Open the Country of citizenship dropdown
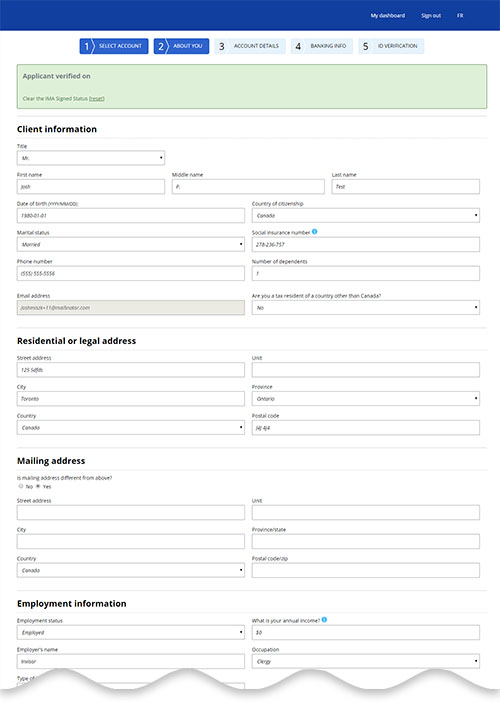500x702 pixels. (x=366, y=216)
